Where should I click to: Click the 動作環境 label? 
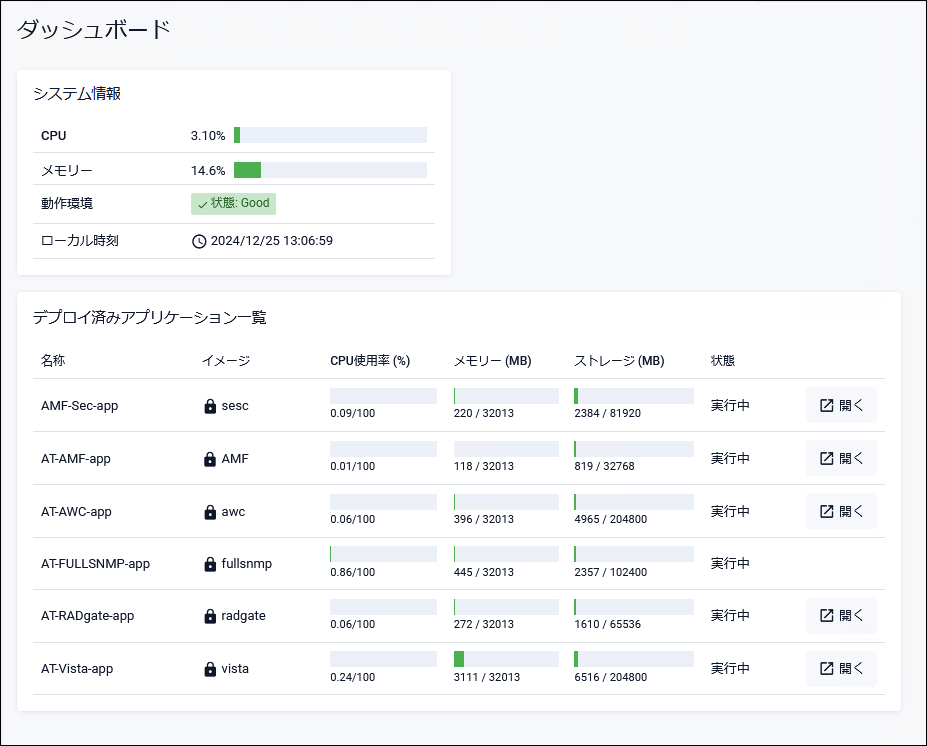pyautogui.click(x=67, y=203)
